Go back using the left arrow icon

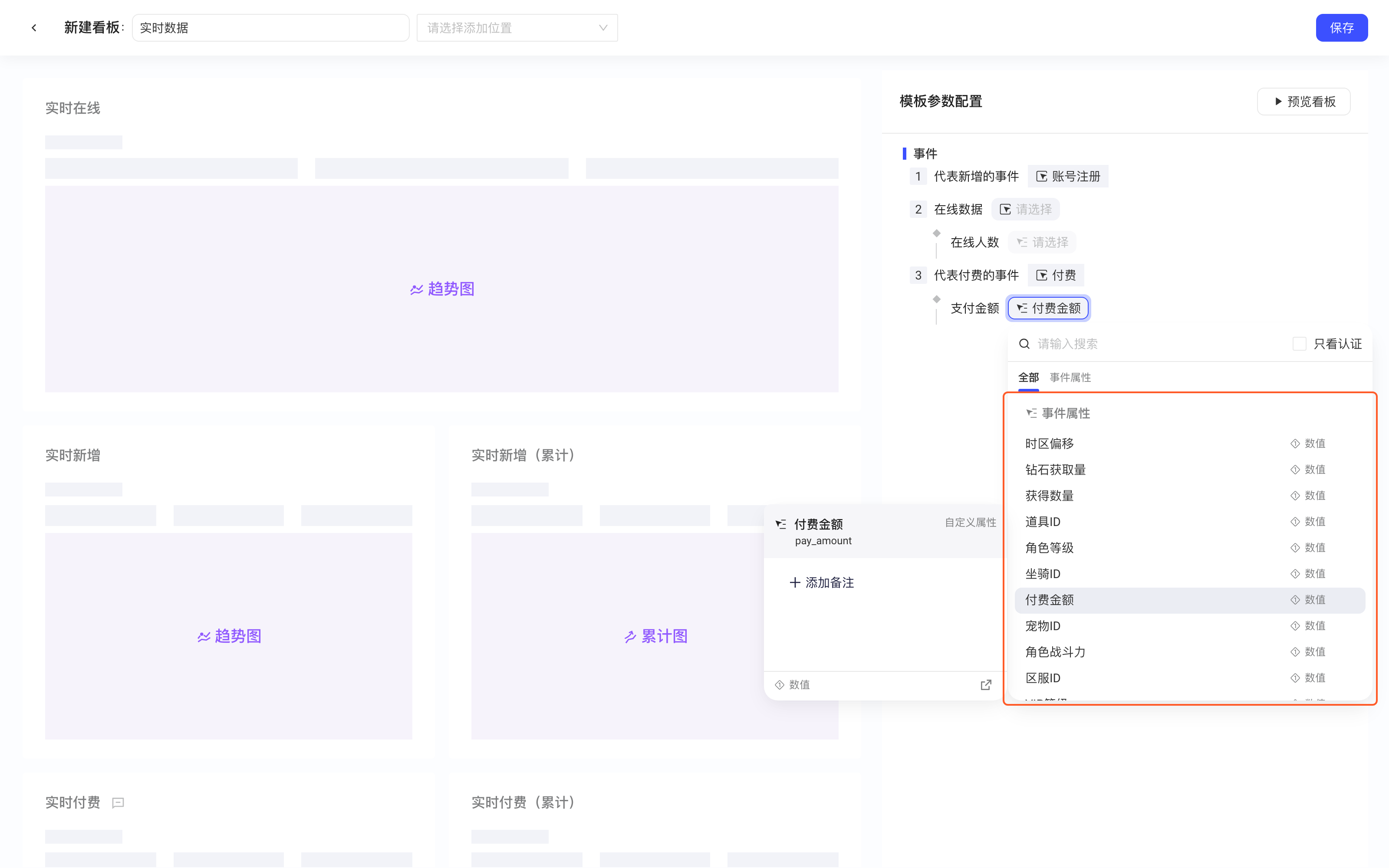(x=34, y=27)
